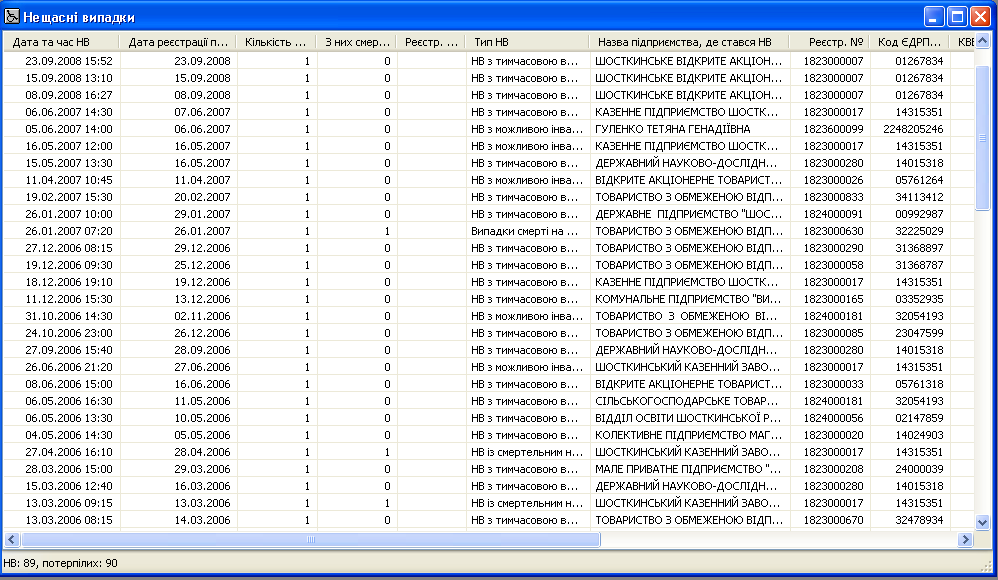998x580 pixels.
Task: Select row dated 26.06.2006 21:20
Action: tap(488, 367)
